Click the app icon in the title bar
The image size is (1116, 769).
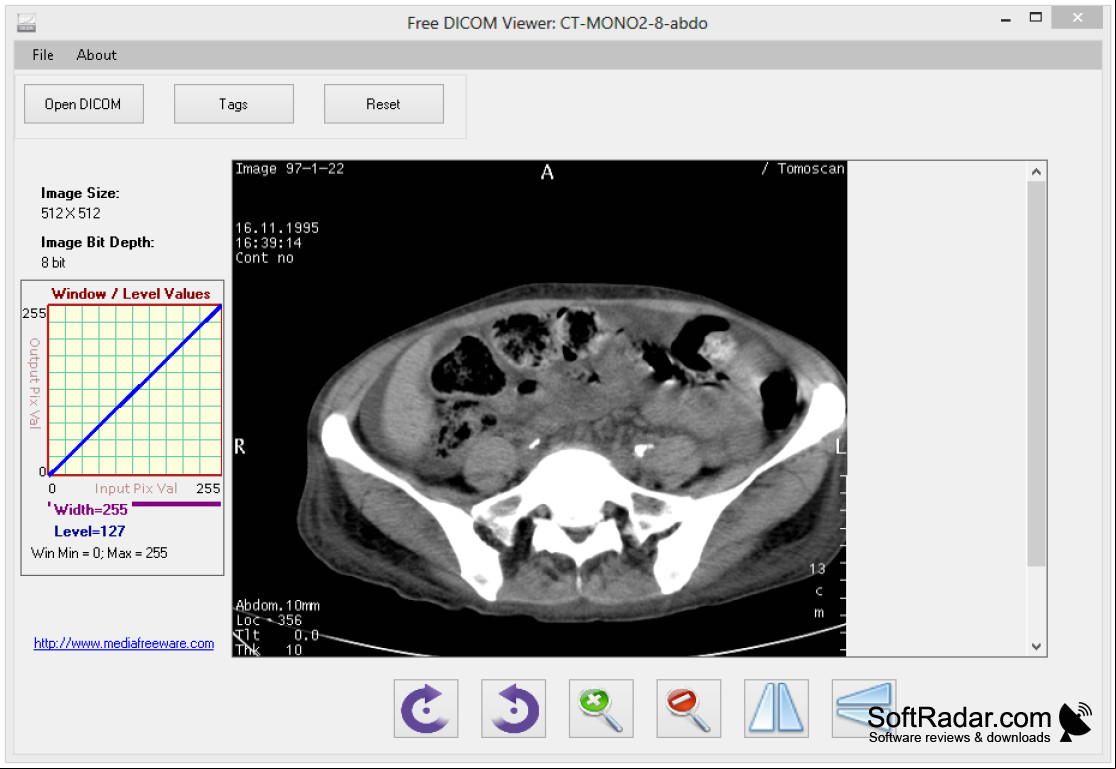(26, 23)
